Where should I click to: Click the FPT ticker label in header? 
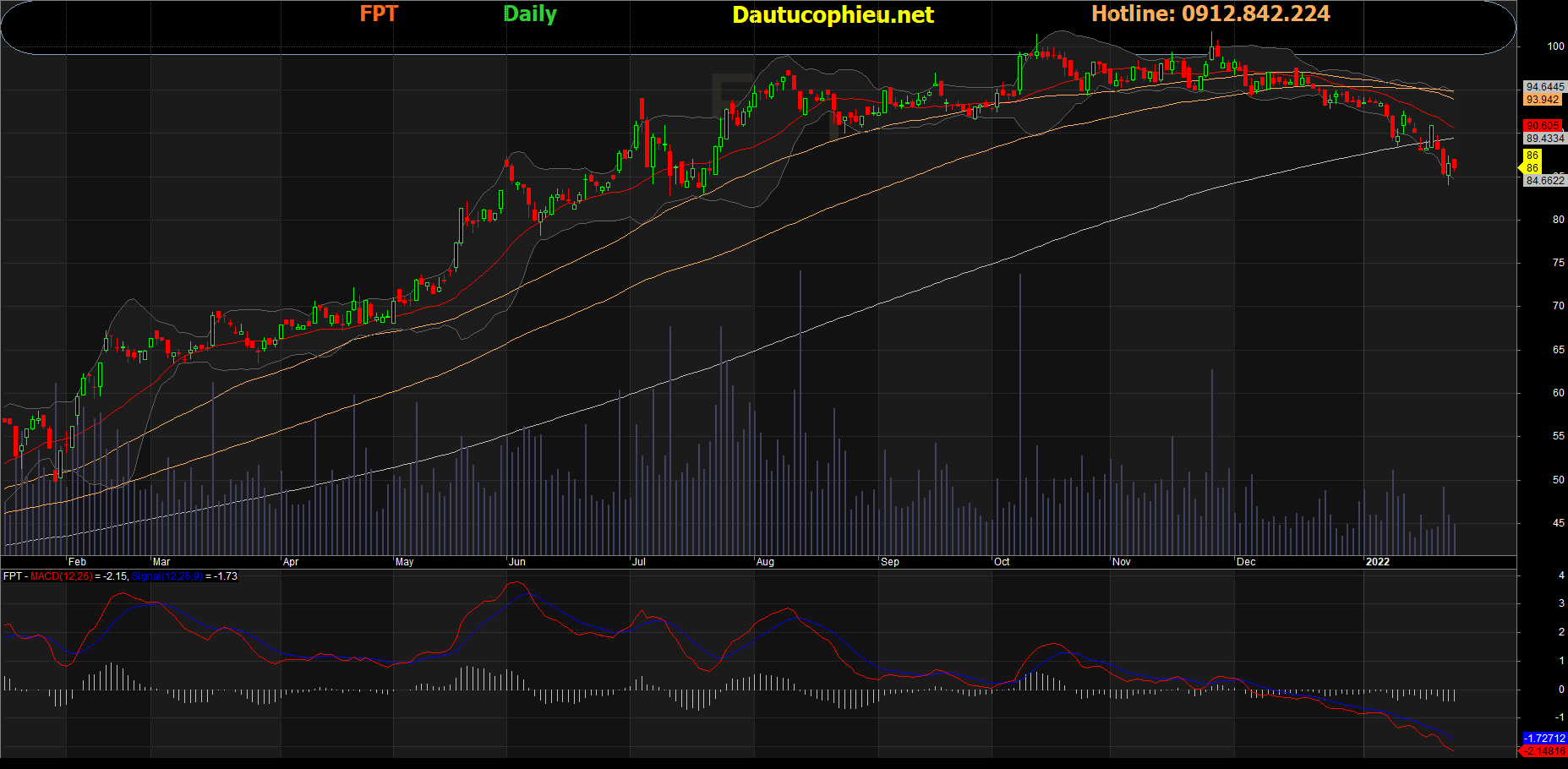click(x=378, y=14)
